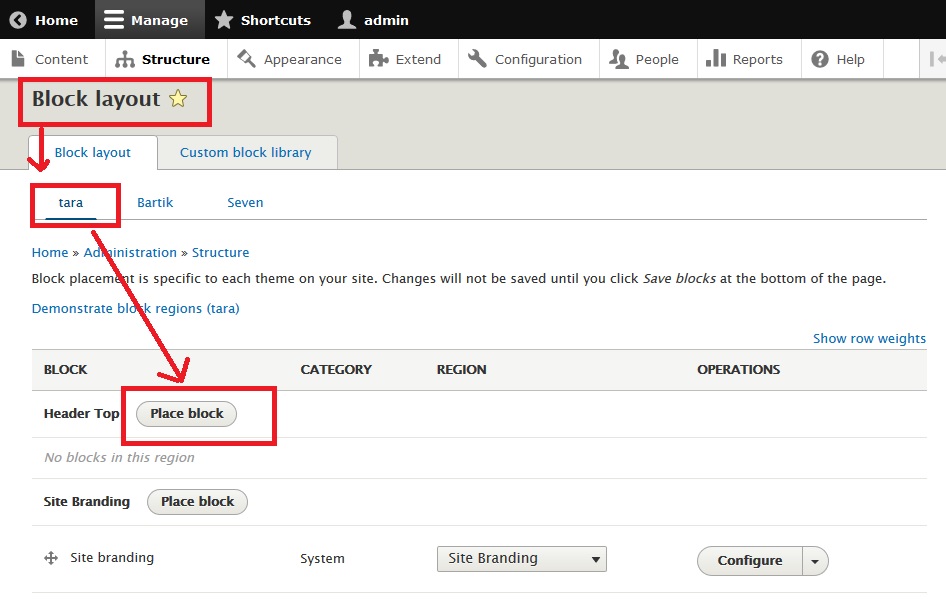Screen dimensions: 946x599
Task: Open Site Branding region dropdown
Action: point(521,559)
